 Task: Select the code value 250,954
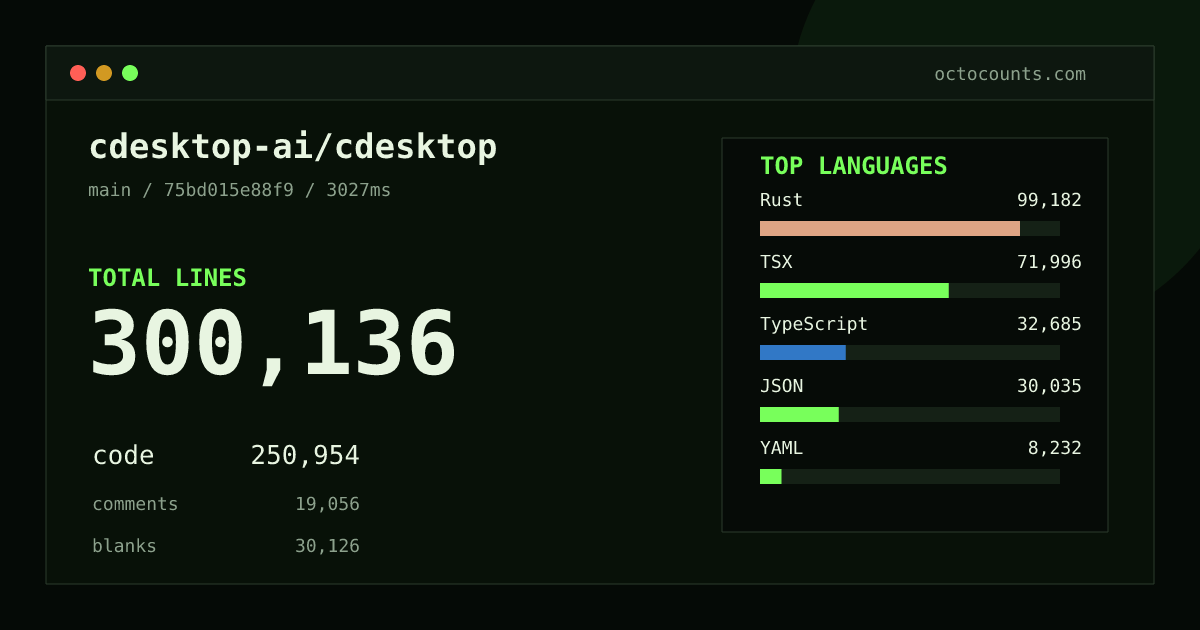click(x=305, y=456)
